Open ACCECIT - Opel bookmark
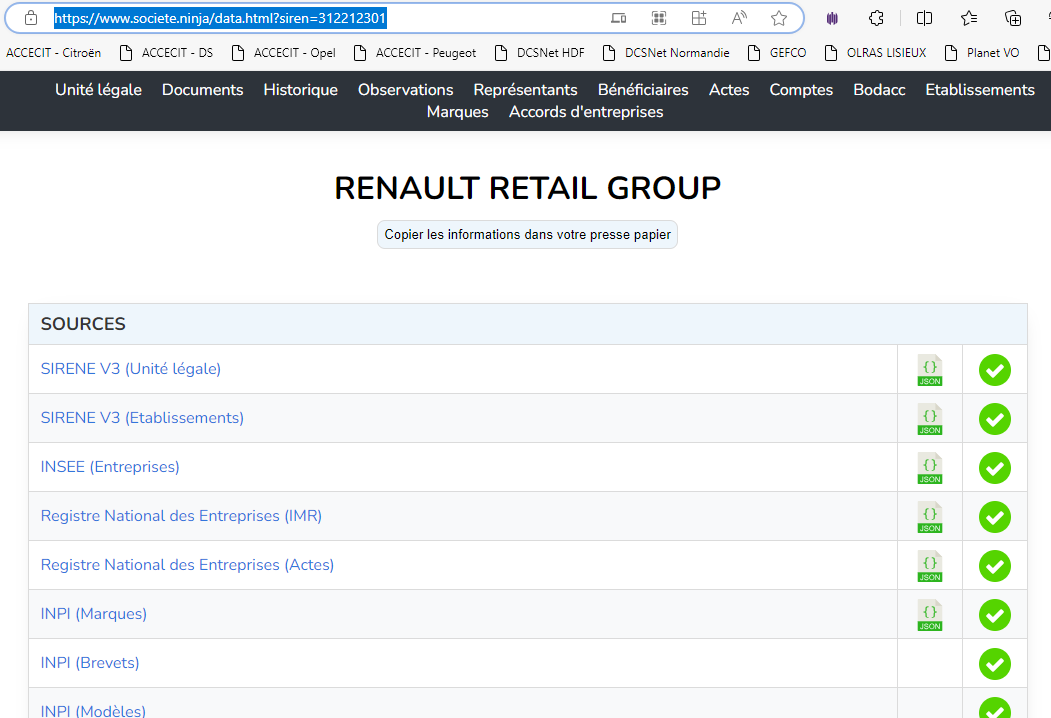The image size is (1051, 718). tap(283, 53)
